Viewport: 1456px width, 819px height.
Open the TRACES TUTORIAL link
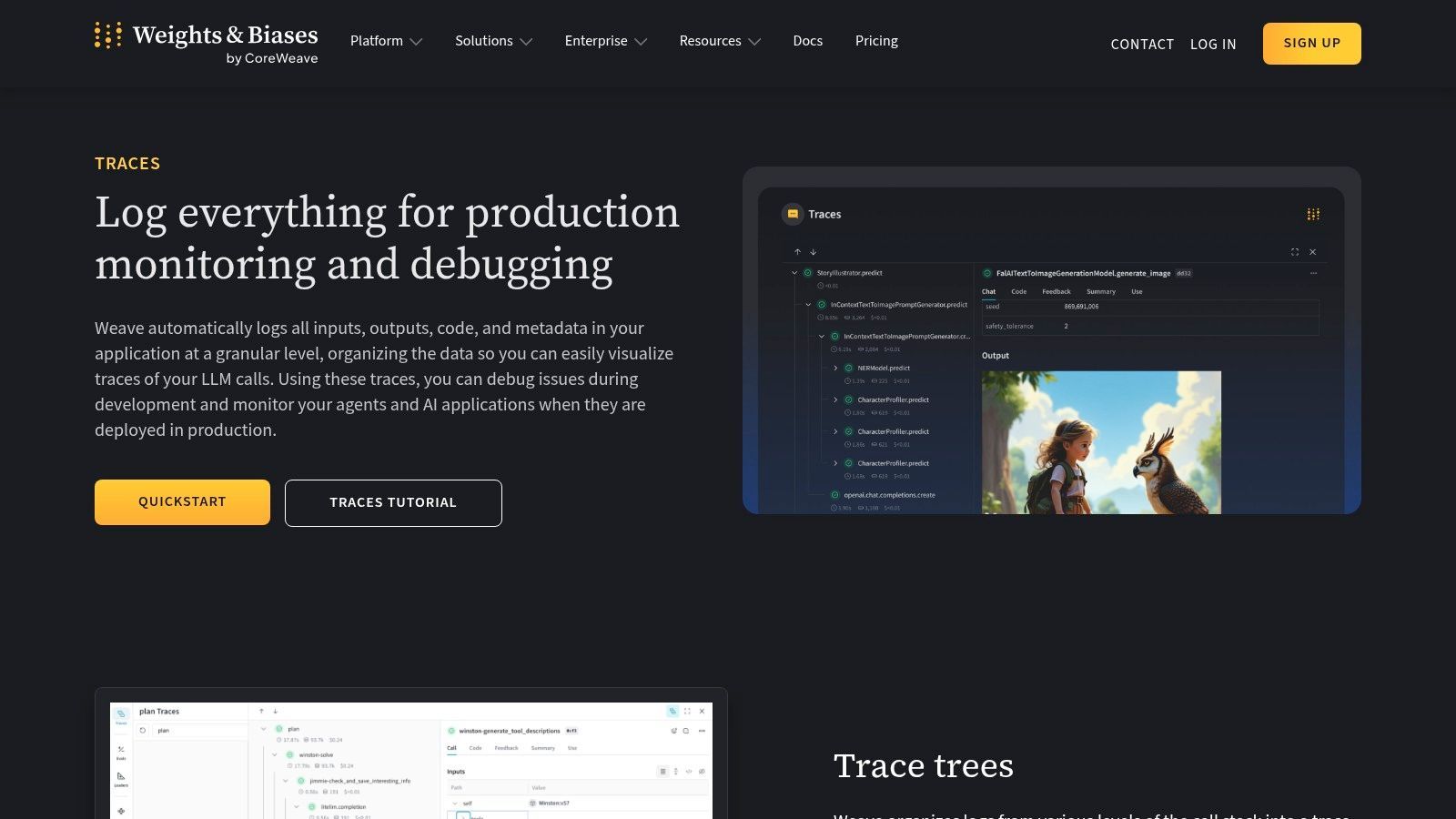[x=393, y=503]
